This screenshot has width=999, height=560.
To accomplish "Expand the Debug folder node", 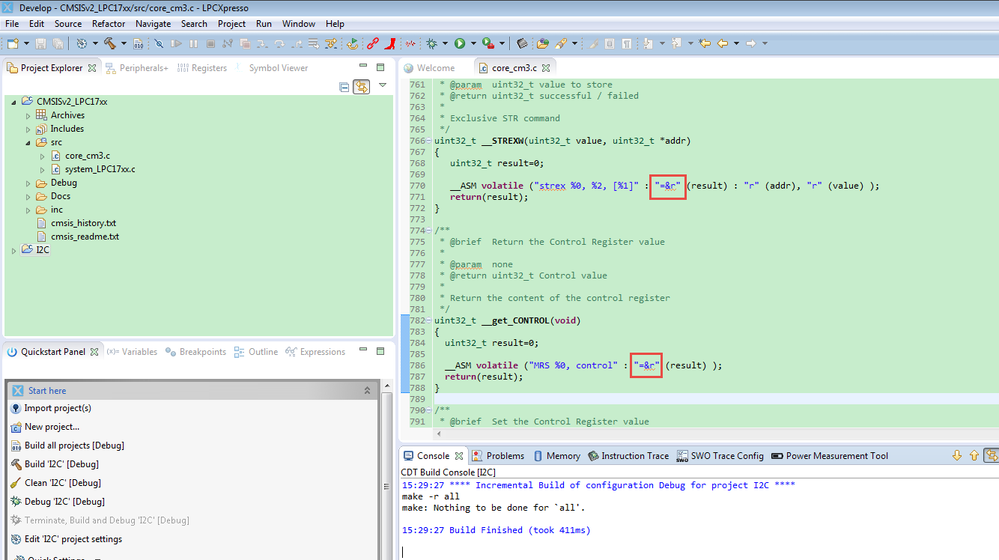I will (x=28, y=183).
